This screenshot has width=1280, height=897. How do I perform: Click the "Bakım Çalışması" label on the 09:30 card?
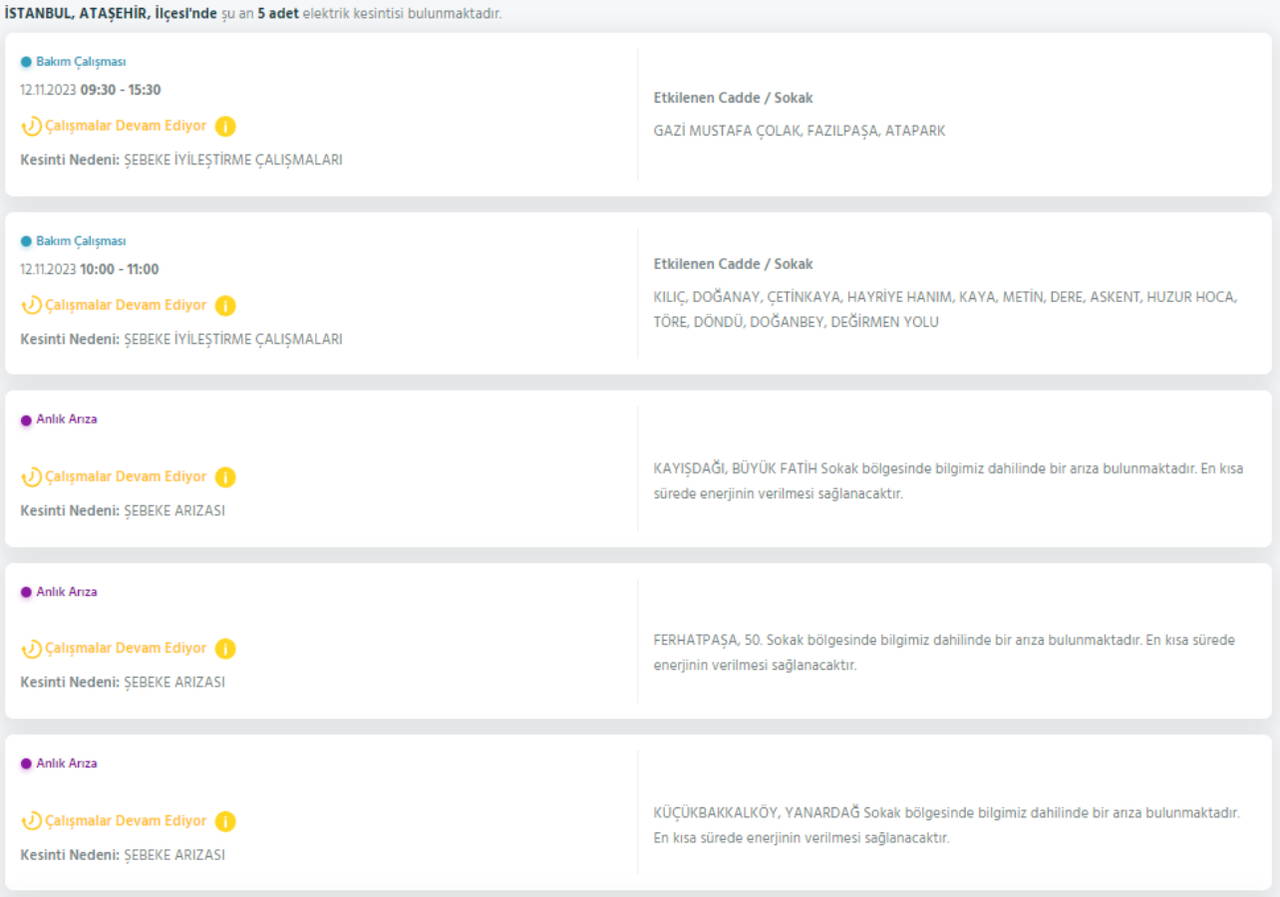point(81,62)
